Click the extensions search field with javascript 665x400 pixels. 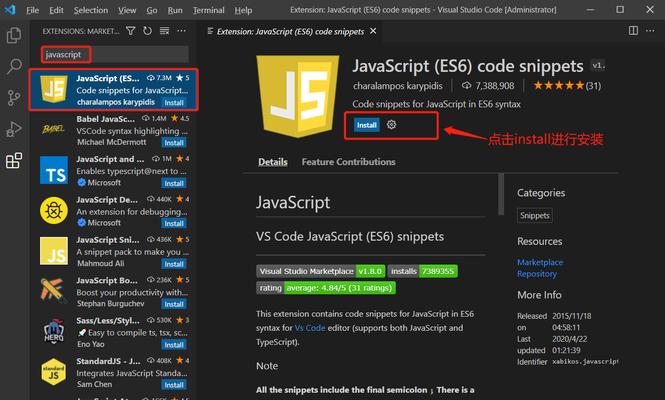point(115,54)
